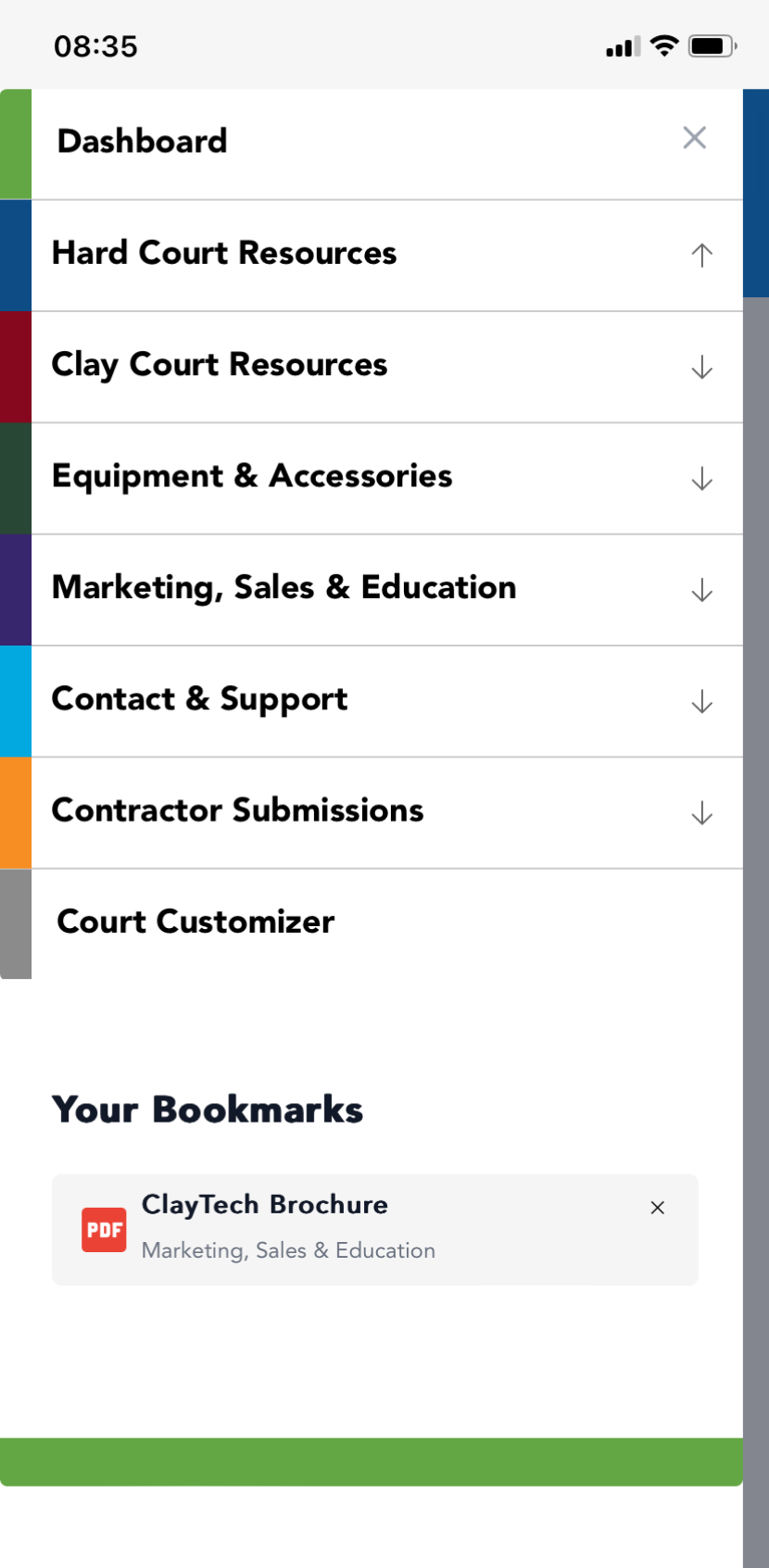Open ClayTech Brochure bookmark link
769x1568 pixels.
(265, 1205)
